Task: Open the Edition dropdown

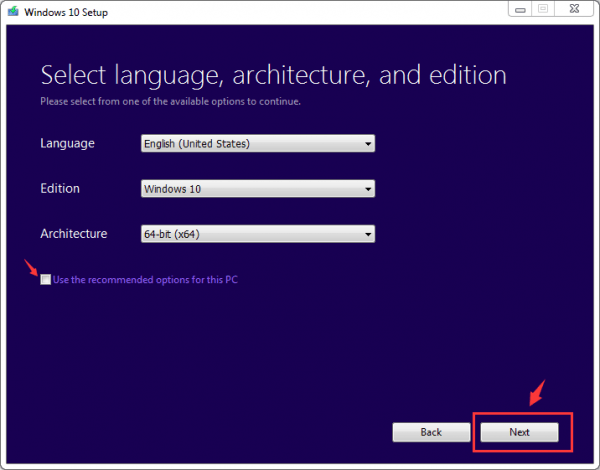Action: tap(258, 189)
